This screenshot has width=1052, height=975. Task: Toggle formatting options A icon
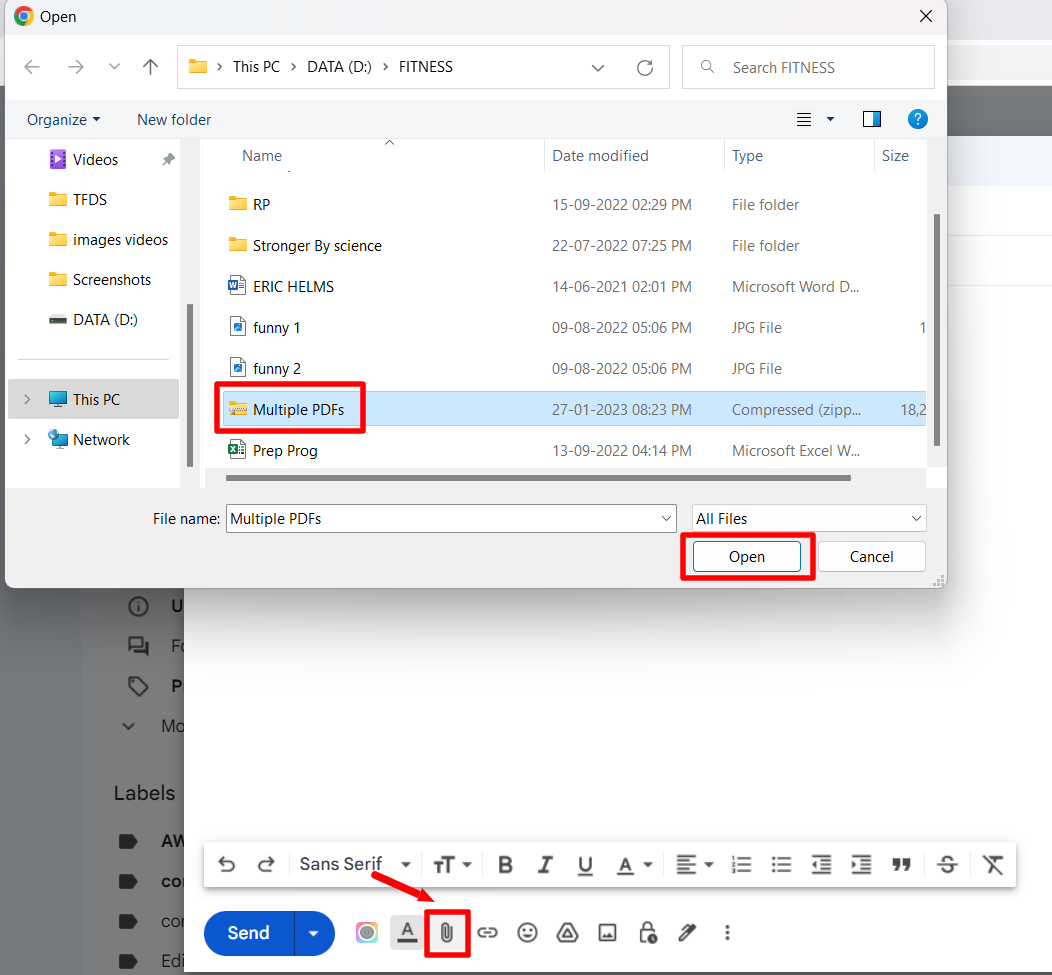407,933
